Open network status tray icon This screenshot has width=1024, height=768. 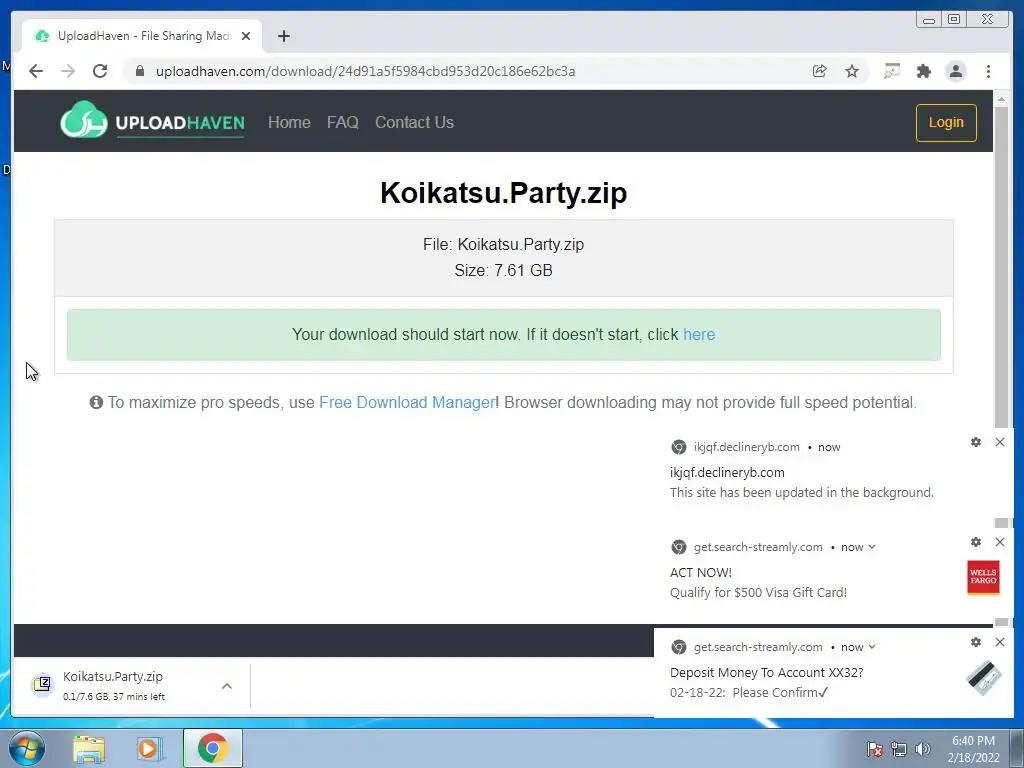click(x=899, y=749)
